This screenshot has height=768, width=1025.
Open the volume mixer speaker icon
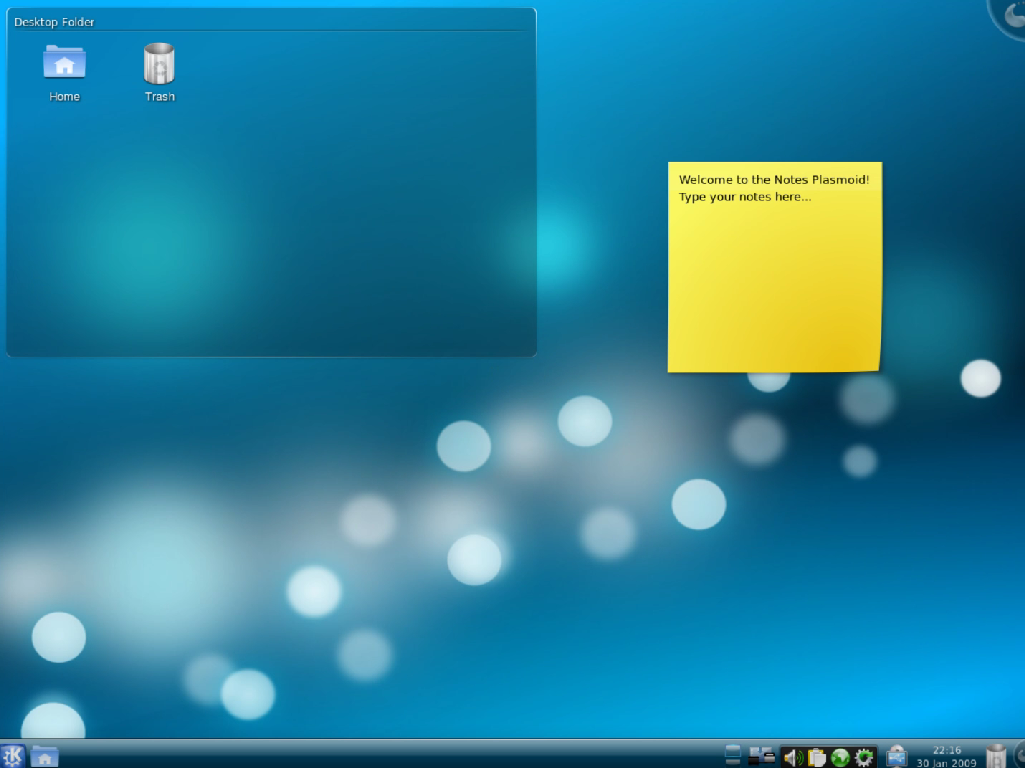pos(794,758)
